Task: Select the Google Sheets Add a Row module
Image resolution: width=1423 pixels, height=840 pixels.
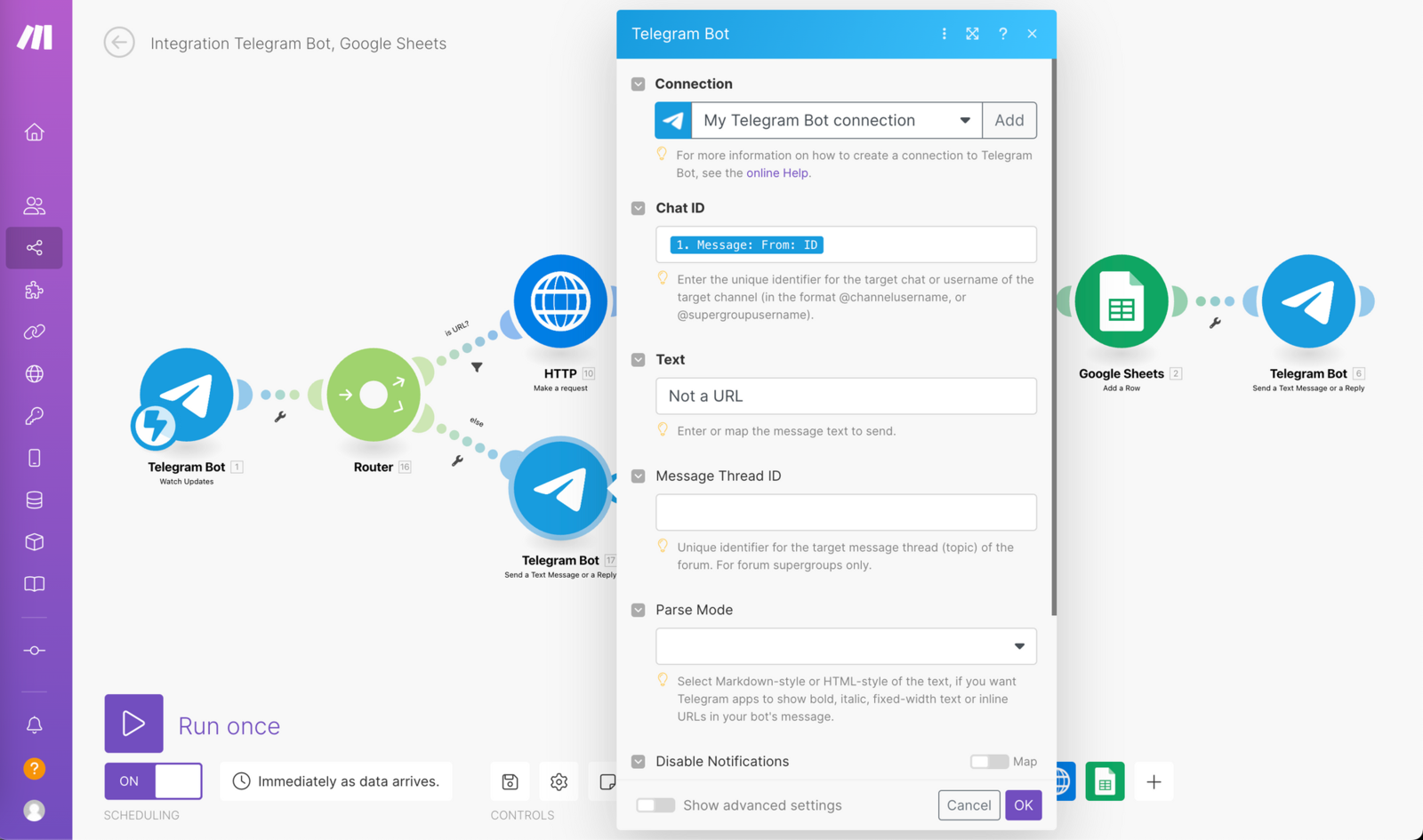Action: click(x=1121, y=302)
